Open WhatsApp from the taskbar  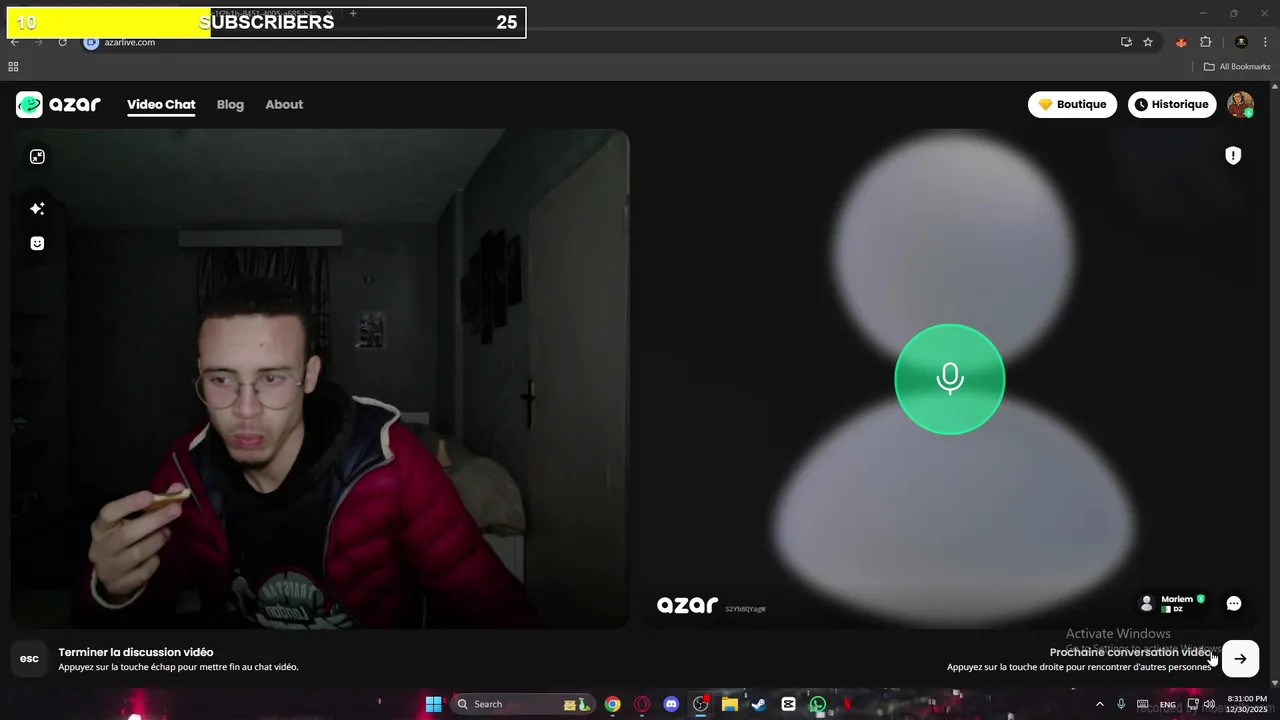click(x=818, y=704)
